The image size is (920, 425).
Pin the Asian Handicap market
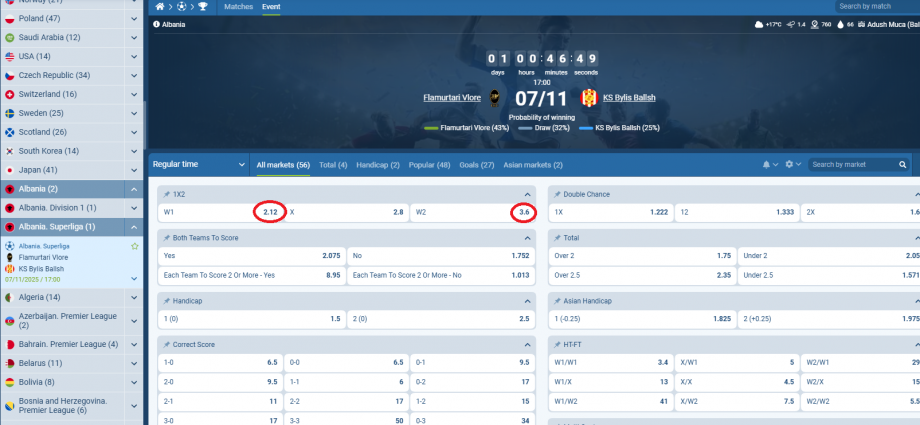[557, 301]
